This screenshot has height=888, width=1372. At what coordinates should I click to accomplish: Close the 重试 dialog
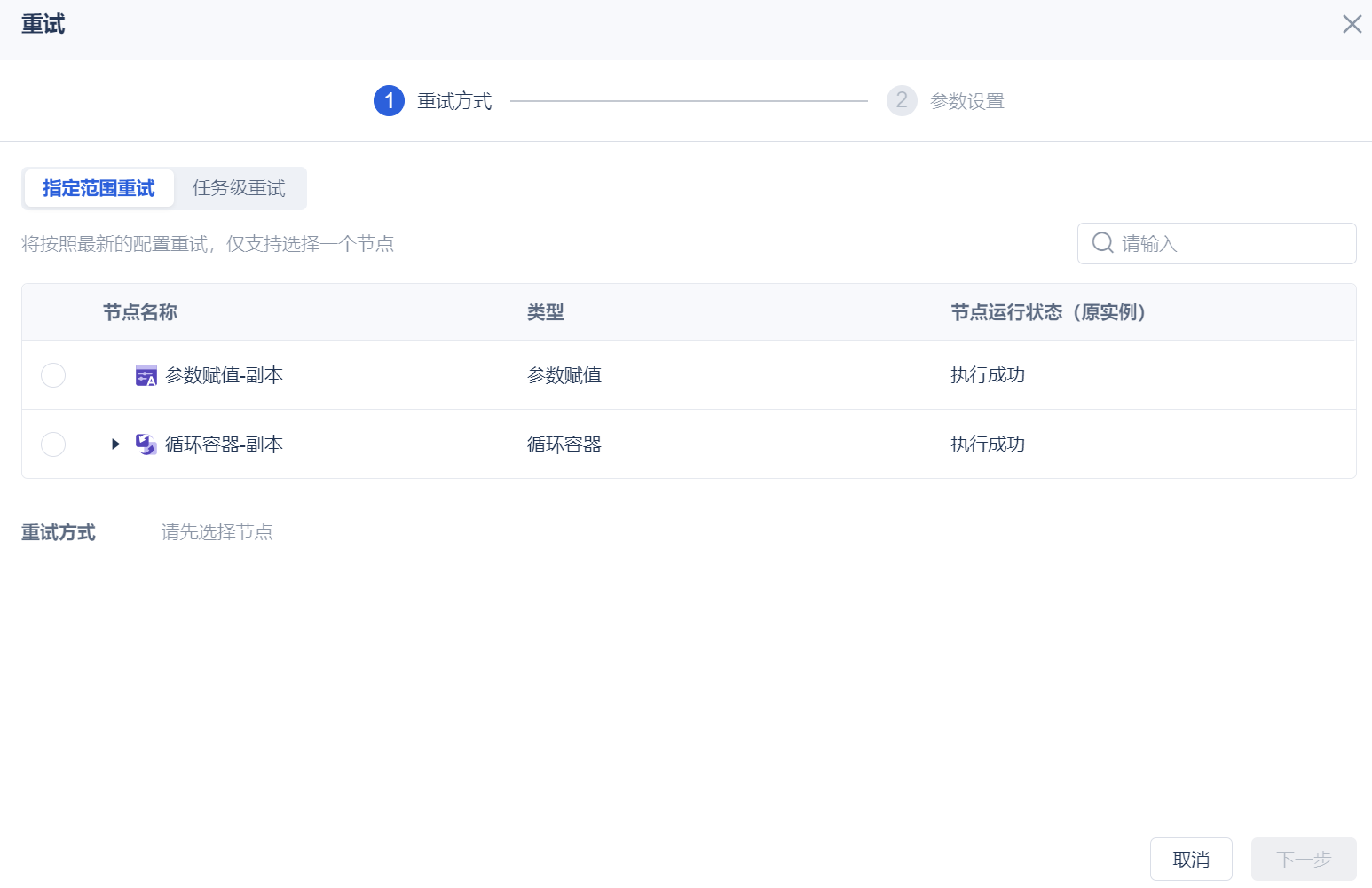click(1352, 24)
